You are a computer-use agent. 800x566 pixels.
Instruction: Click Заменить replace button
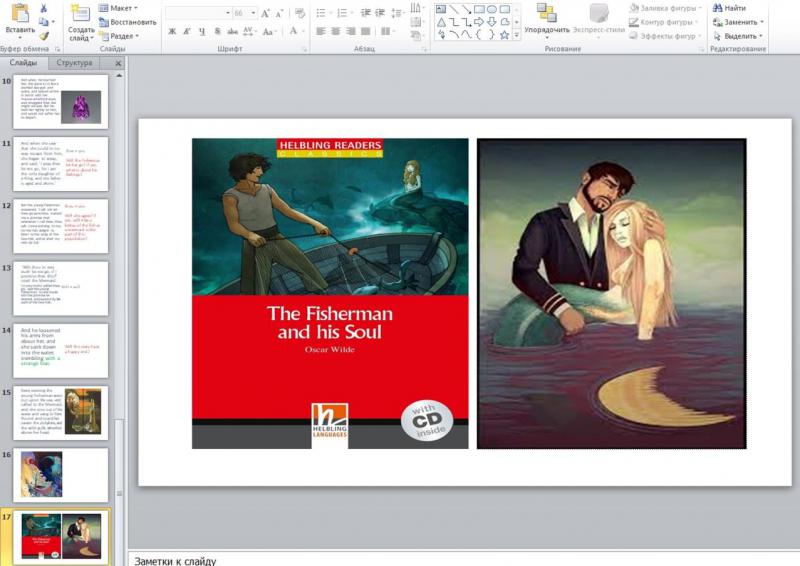738,22
